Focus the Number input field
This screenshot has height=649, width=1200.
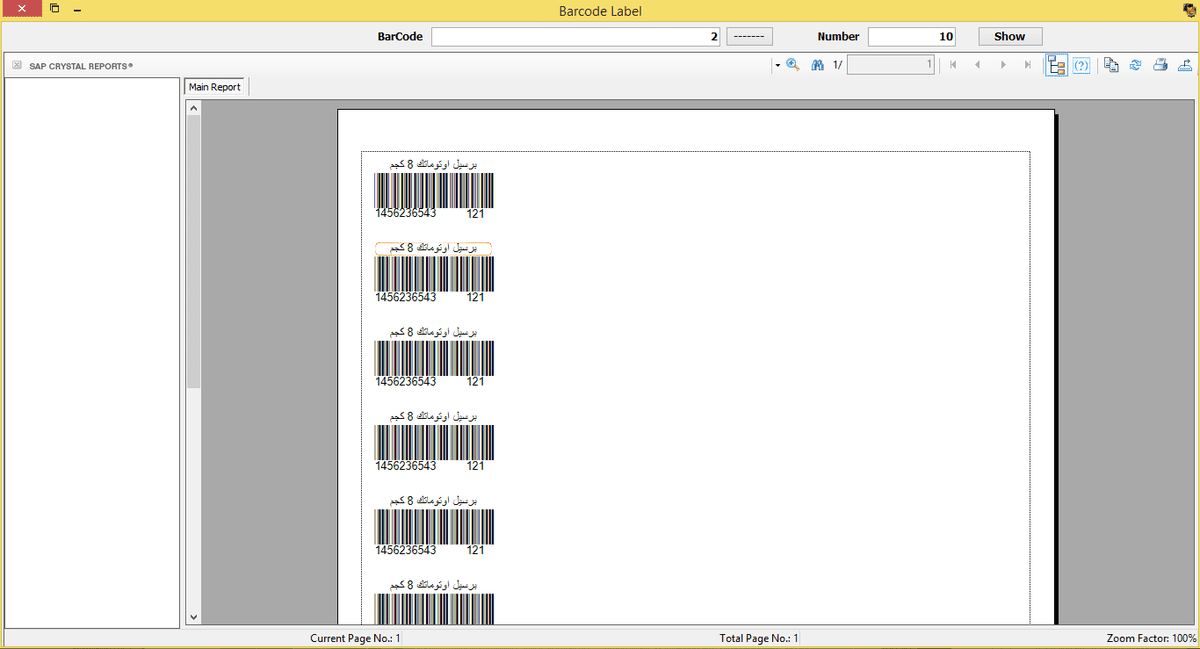(x=911, y=36)
